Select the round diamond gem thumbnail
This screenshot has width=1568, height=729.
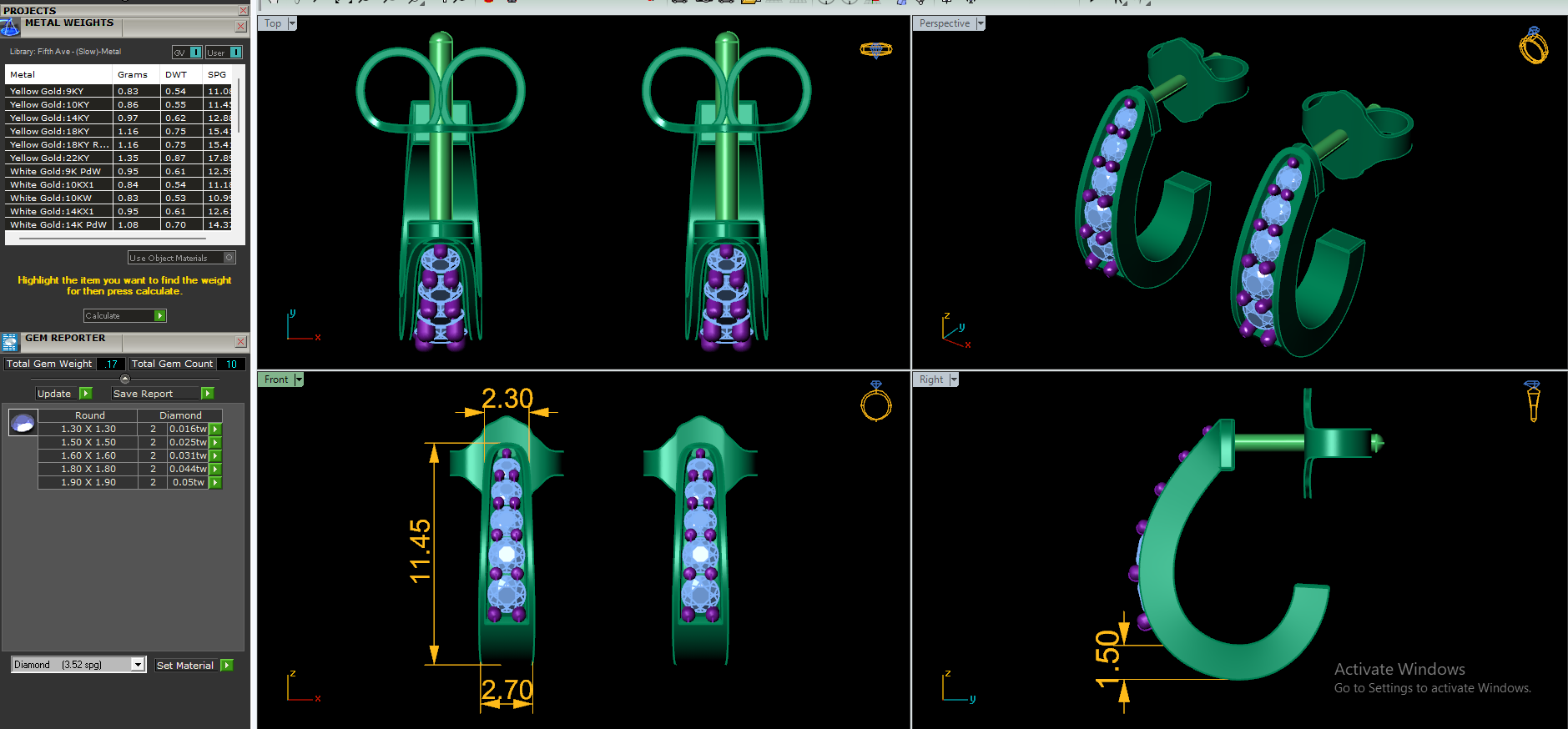[x=23, y=423]
